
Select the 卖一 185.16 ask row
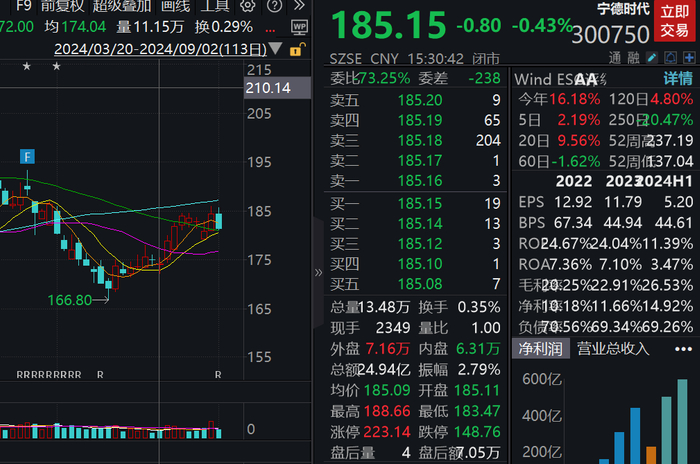(x=415, y=180)
